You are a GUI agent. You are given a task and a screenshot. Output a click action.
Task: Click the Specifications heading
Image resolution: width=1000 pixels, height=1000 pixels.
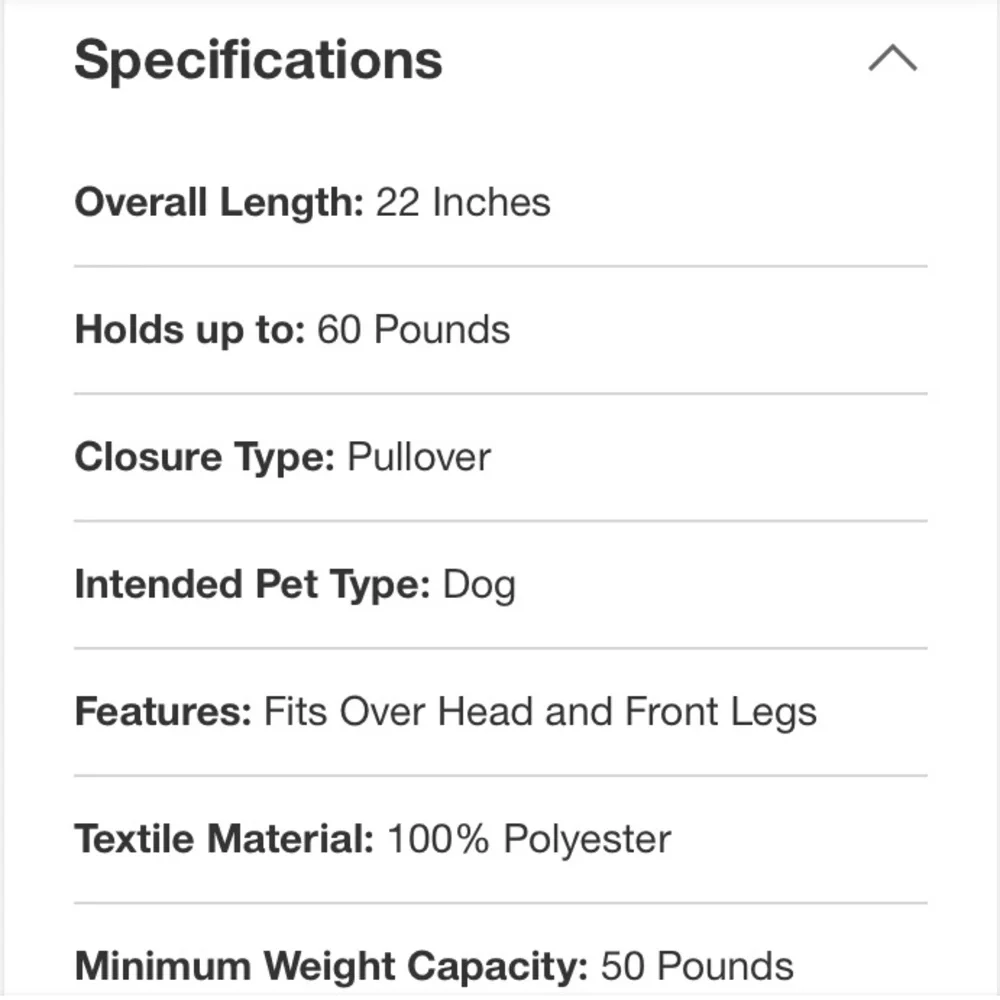click(x=258, y=60)
